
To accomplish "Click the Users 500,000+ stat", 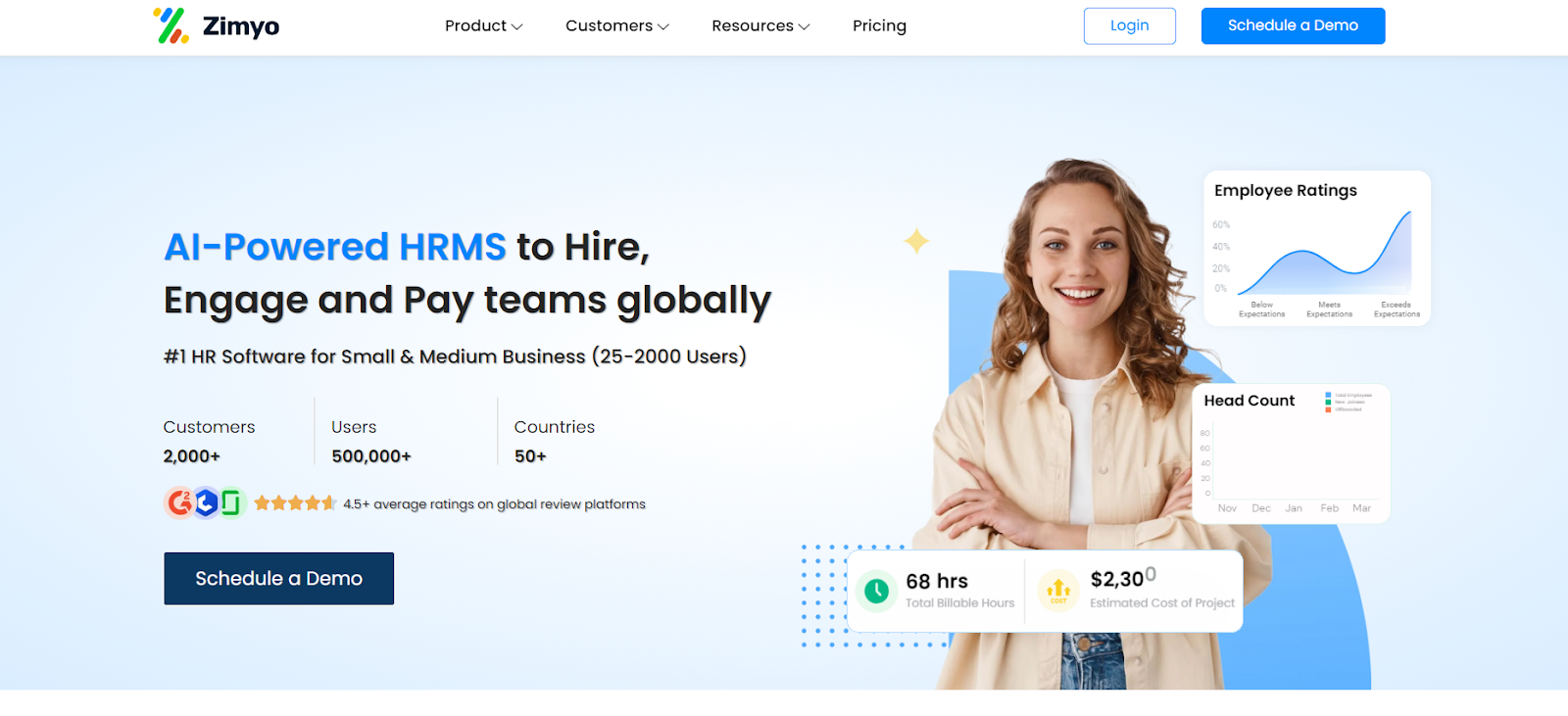I will point(371,441).
